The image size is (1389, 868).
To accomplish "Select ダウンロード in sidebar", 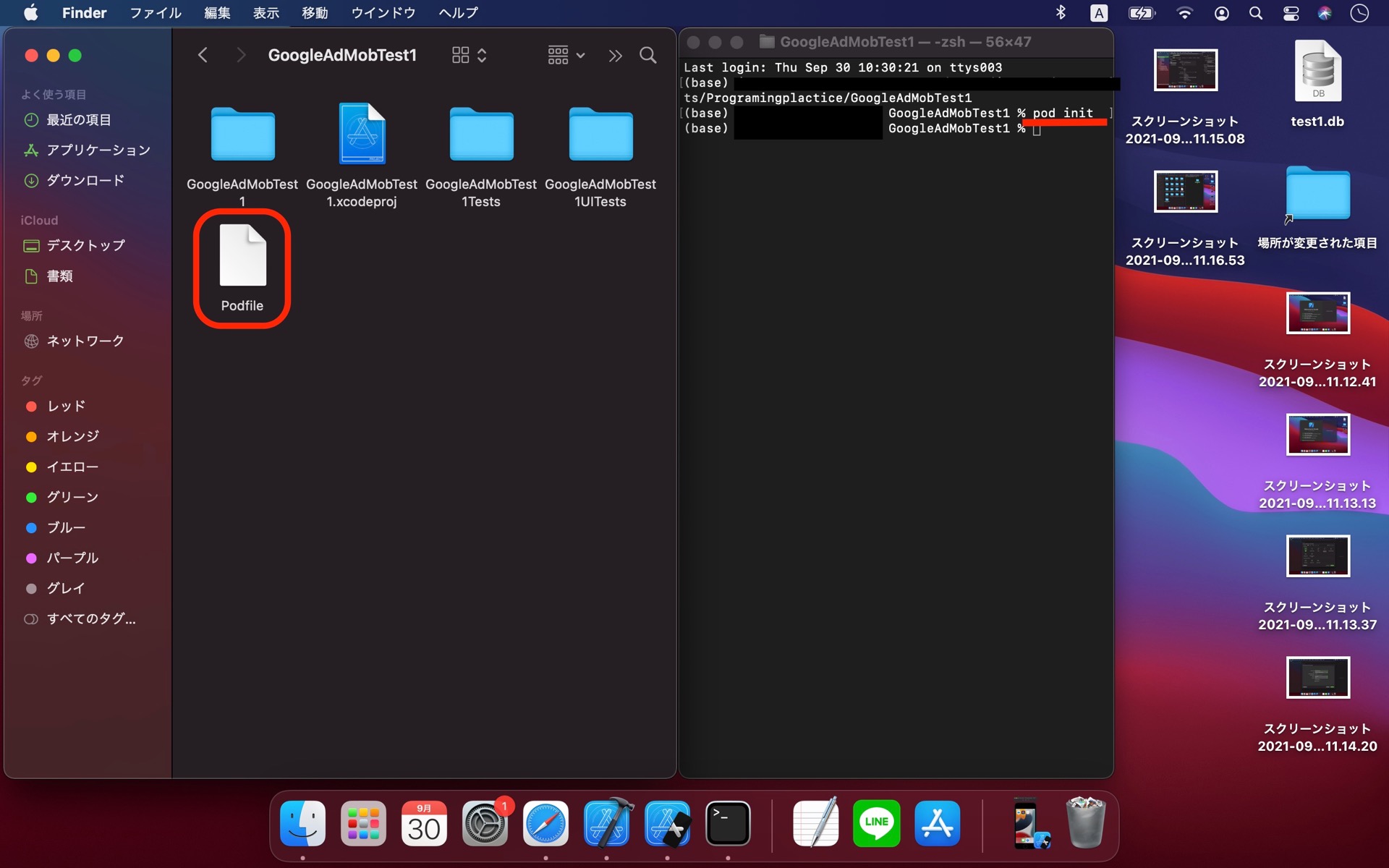I will pos(85,181).
